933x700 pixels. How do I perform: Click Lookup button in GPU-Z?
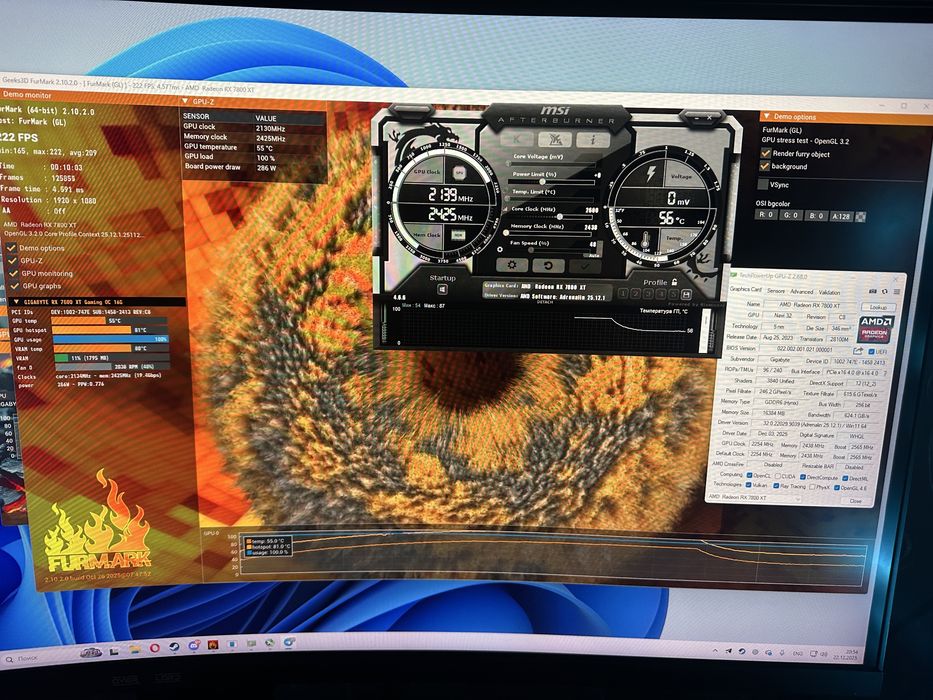coord(878,307)
